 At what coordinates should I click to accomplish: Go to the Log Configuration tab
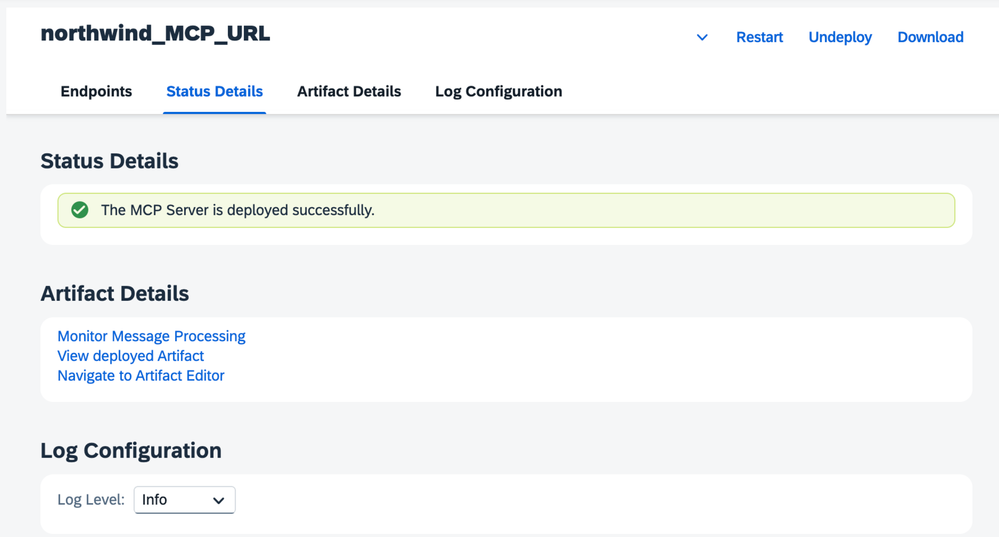tap(499, 92)
